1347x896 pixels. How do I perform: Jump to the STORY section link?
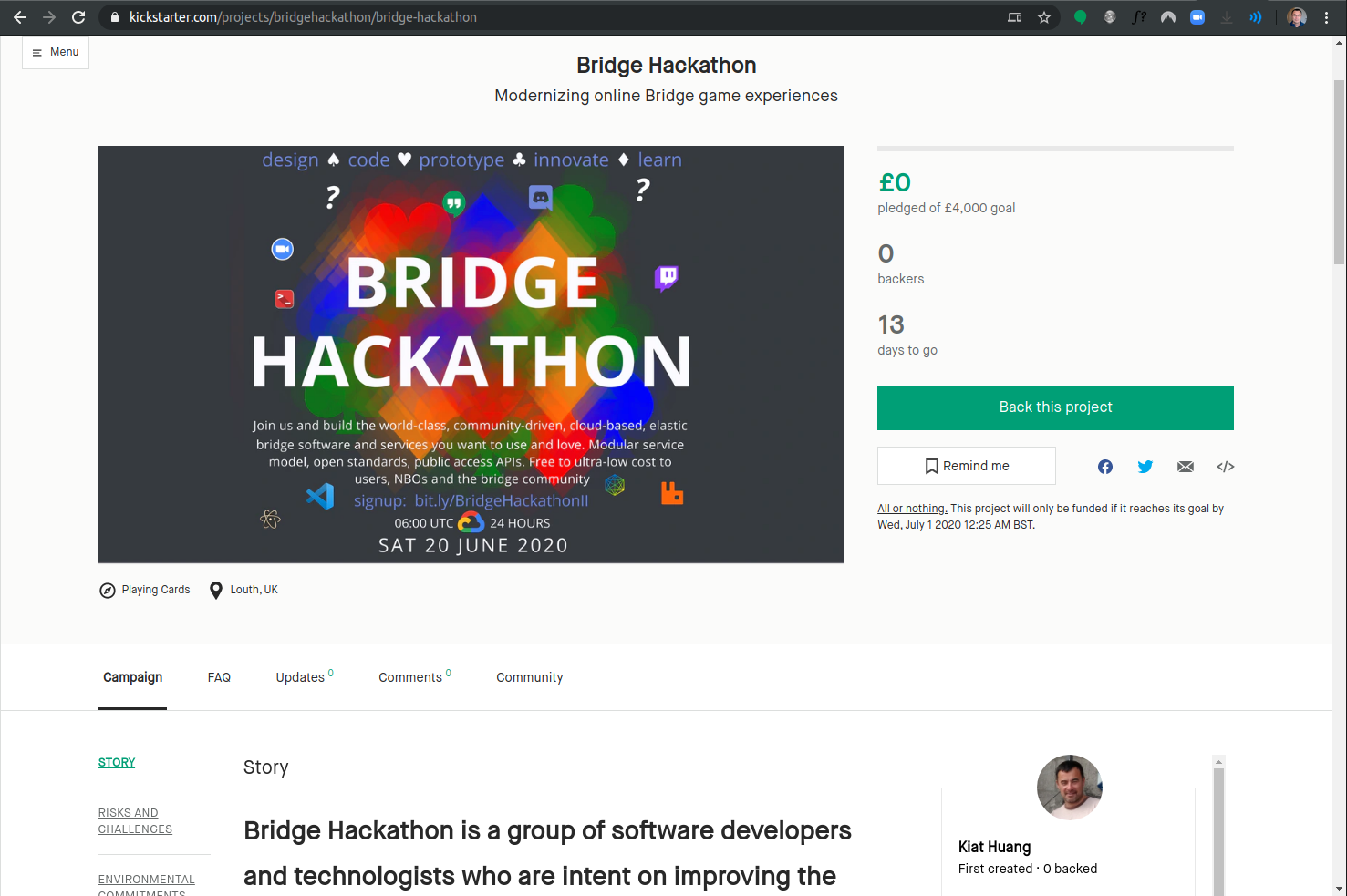[x=117, y=762]
